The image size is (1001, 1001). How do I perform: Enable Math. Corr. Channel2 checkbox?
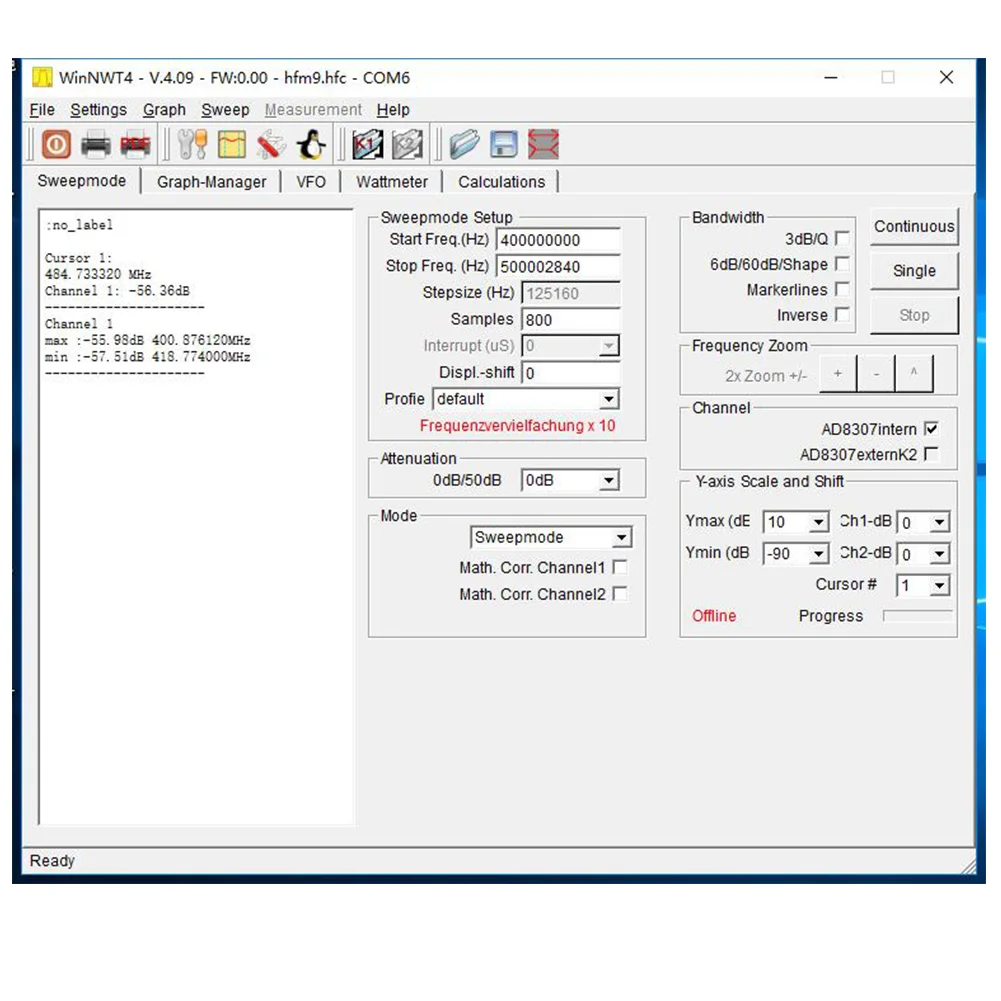(x=619, y=594)
